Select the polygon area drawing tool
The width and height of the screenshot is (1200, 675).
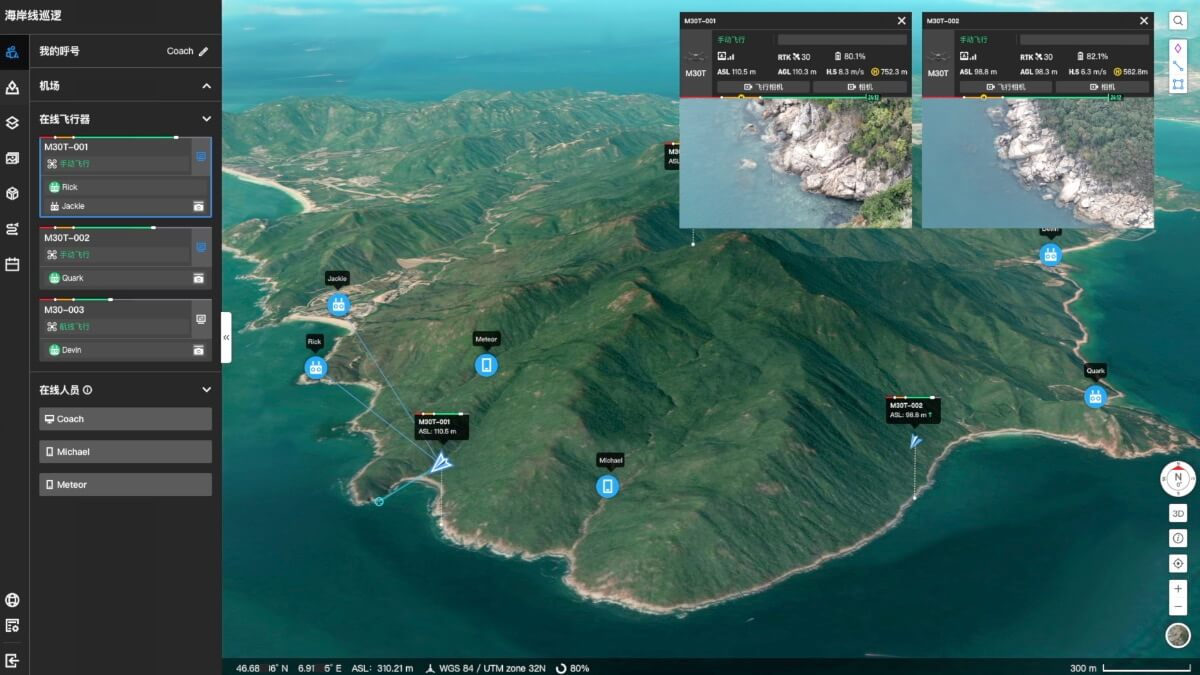click(1178, 83)
